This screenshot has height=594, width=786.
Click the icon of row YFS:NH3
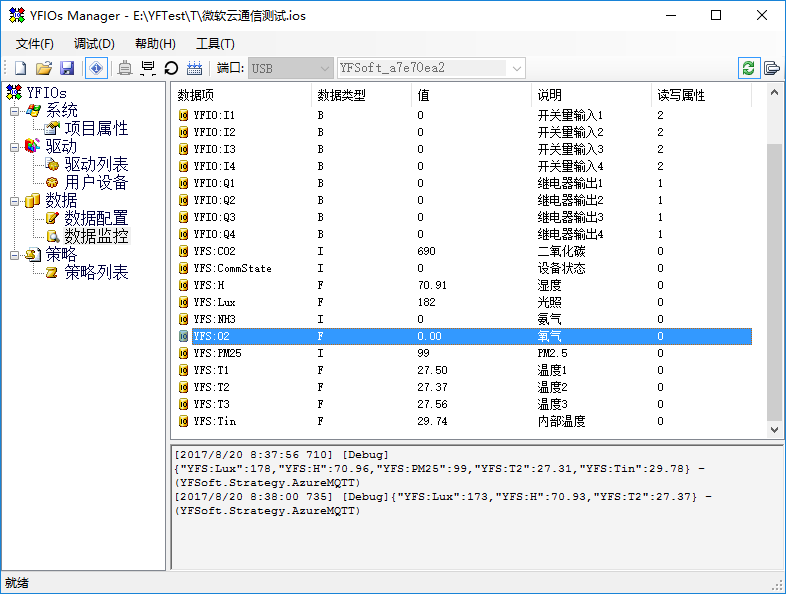click(x=183, y=319)
